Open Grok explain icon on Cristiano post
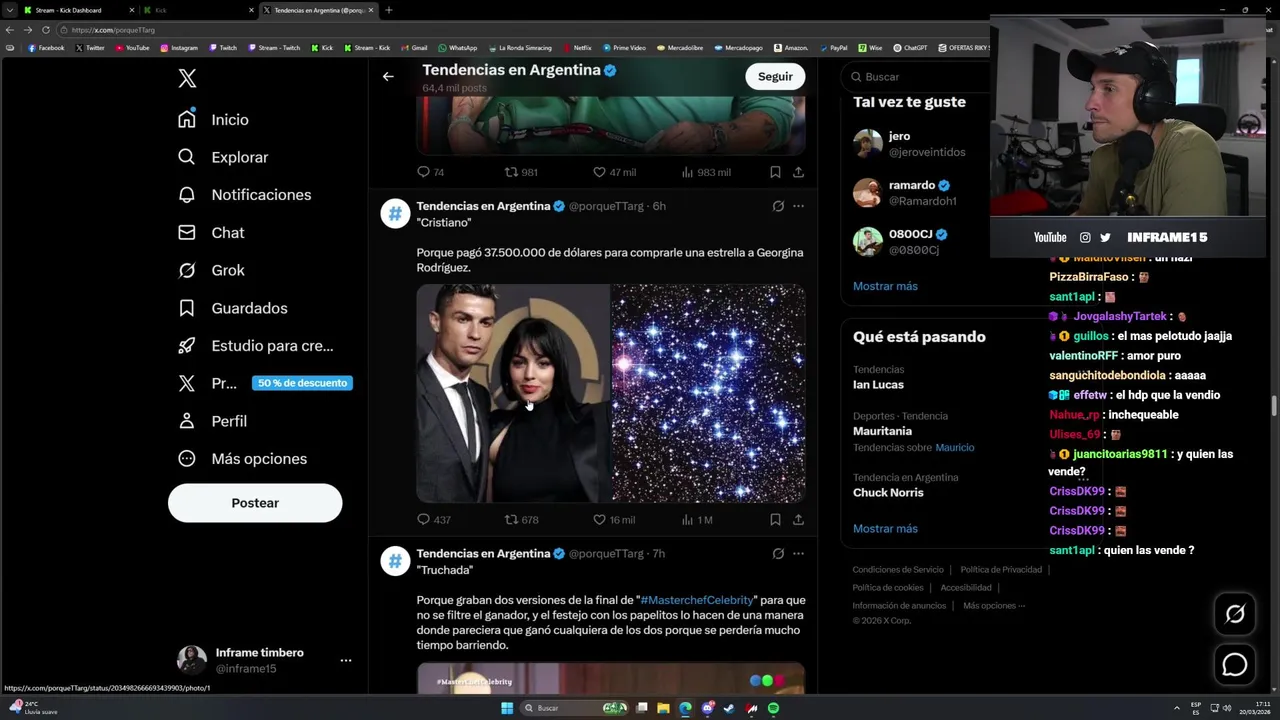 (778, 206)
